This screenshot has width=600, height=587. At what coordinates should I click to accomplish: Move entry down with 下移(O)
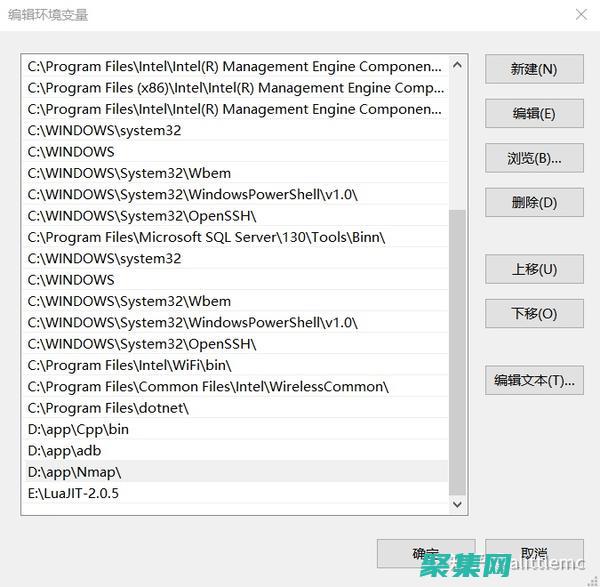coord(534,313)
